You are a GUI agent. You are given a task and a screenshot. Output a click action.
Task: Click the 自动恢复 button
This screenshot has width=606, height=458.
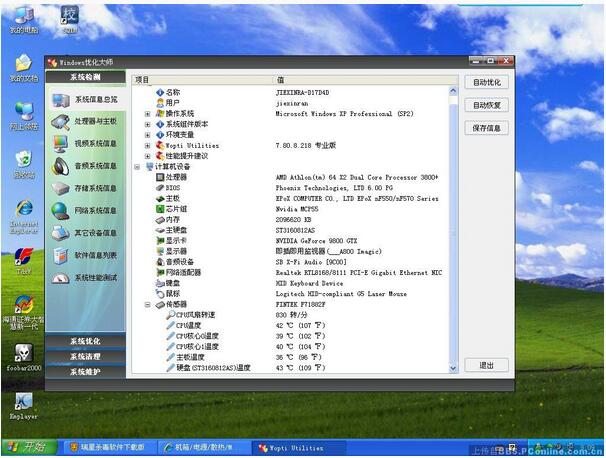487,105
